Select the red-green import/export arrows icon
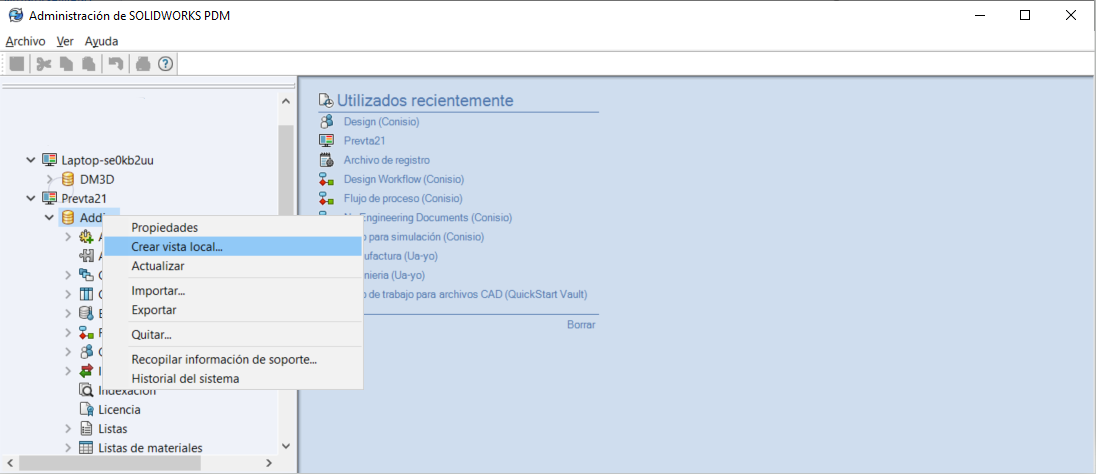 tap(87, 371)
